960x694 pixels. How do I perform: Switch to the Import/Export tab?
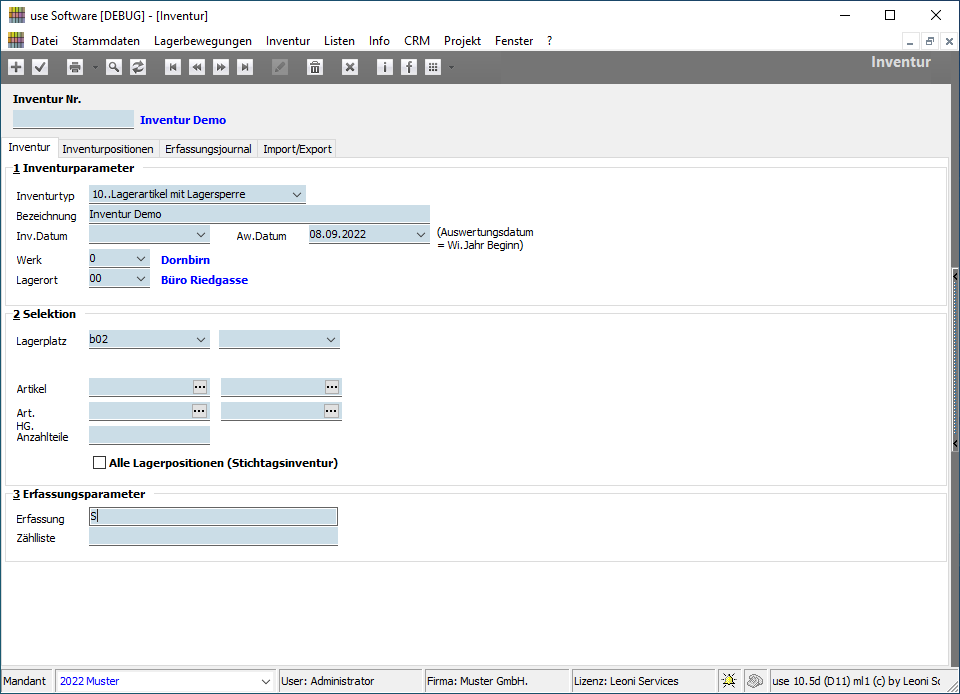point(297,149)
